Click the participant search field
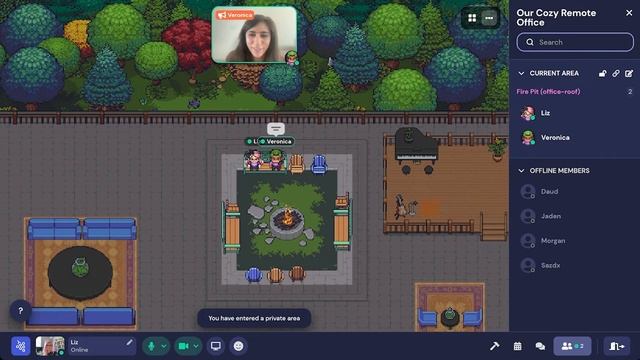The image size is (640, 360). [x=575, y=42]
